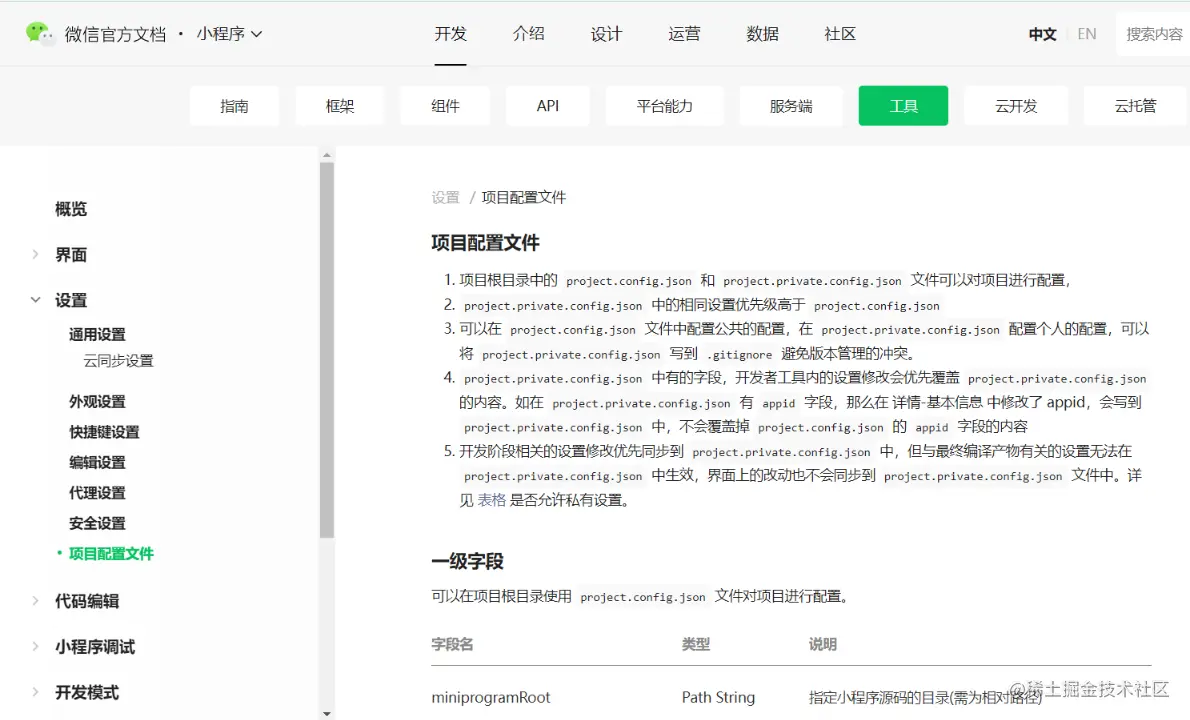Screen dimensions: 1190x720
Task: Open the 组件 tab
Action: (445, 105)
